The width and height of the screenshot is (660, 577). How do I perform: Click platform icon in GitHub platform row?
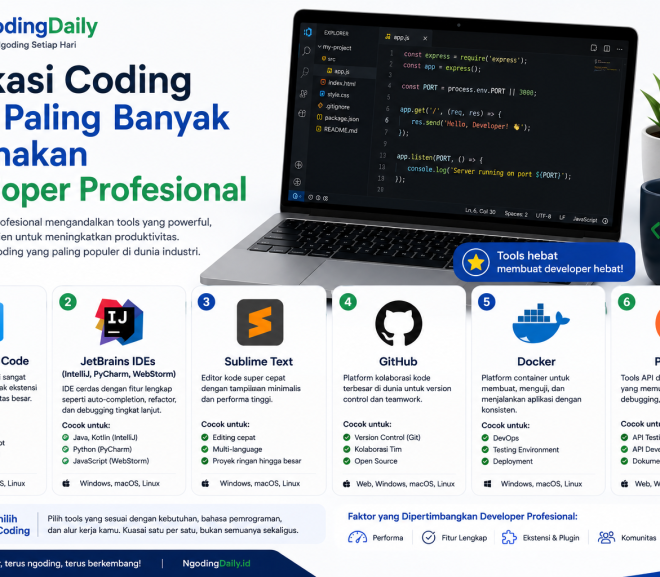click(x=346, y=484)
